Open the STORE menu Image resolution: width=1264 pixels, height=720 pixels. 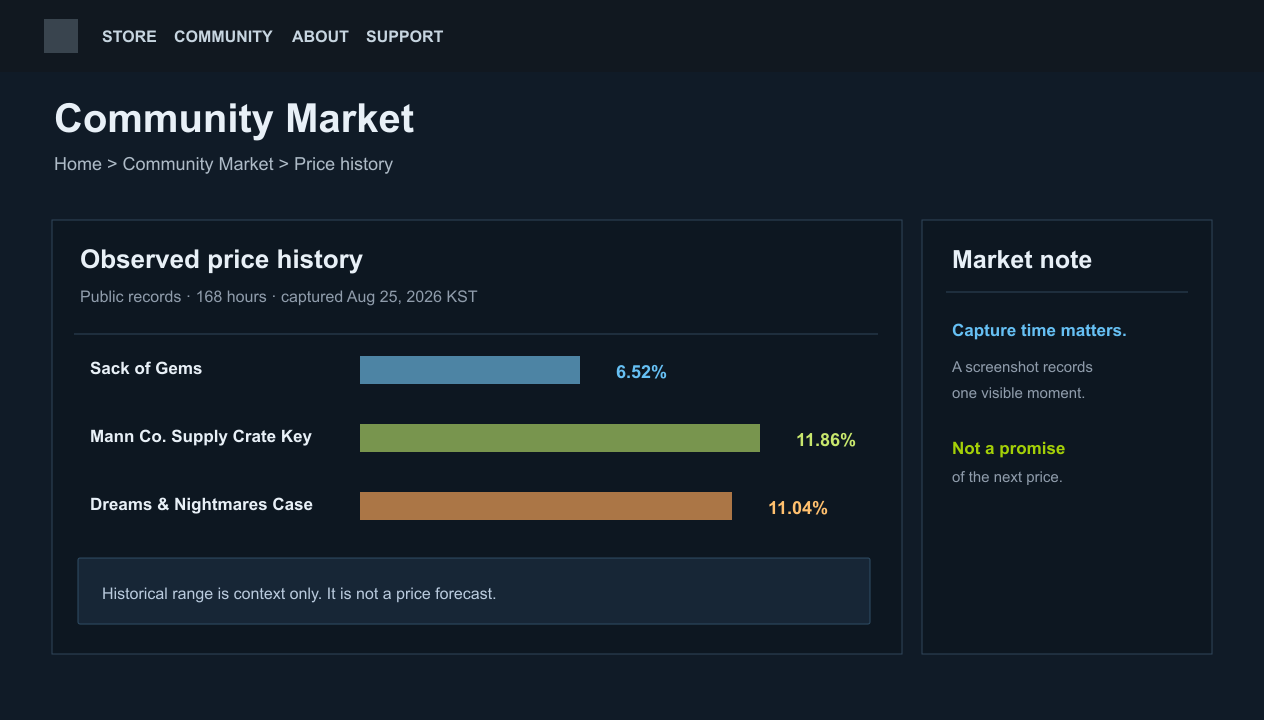pyautogui.click(x=129, y=36)
